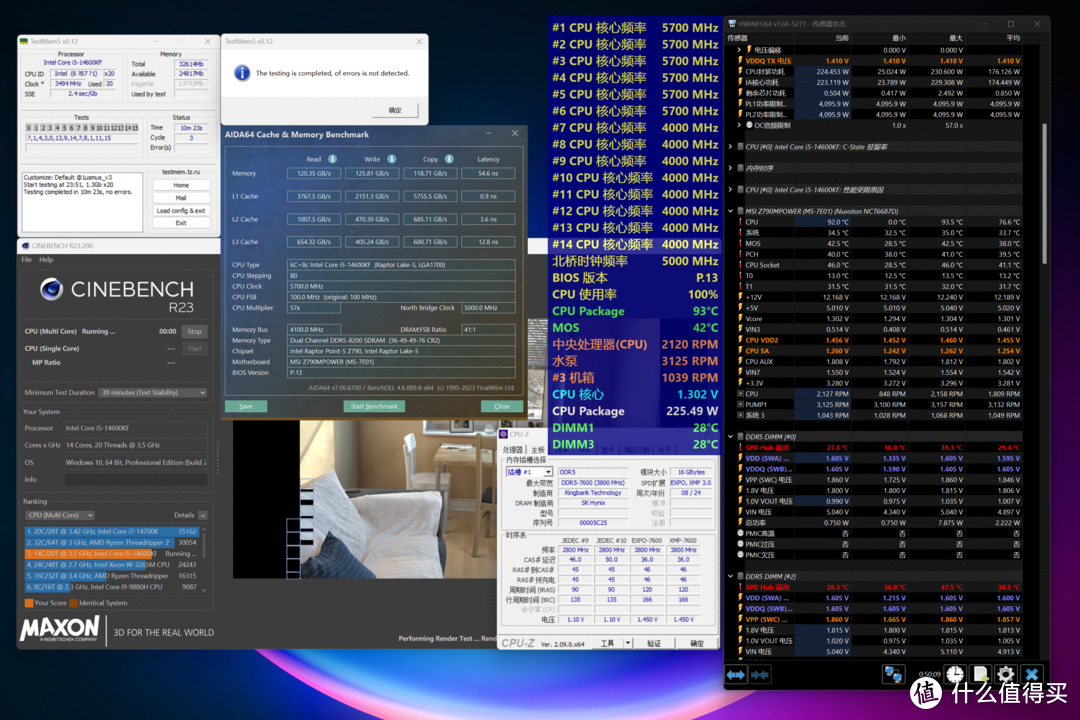Click the AIDA64 Start Benchmark button
1080x720 pixels.
374,407
